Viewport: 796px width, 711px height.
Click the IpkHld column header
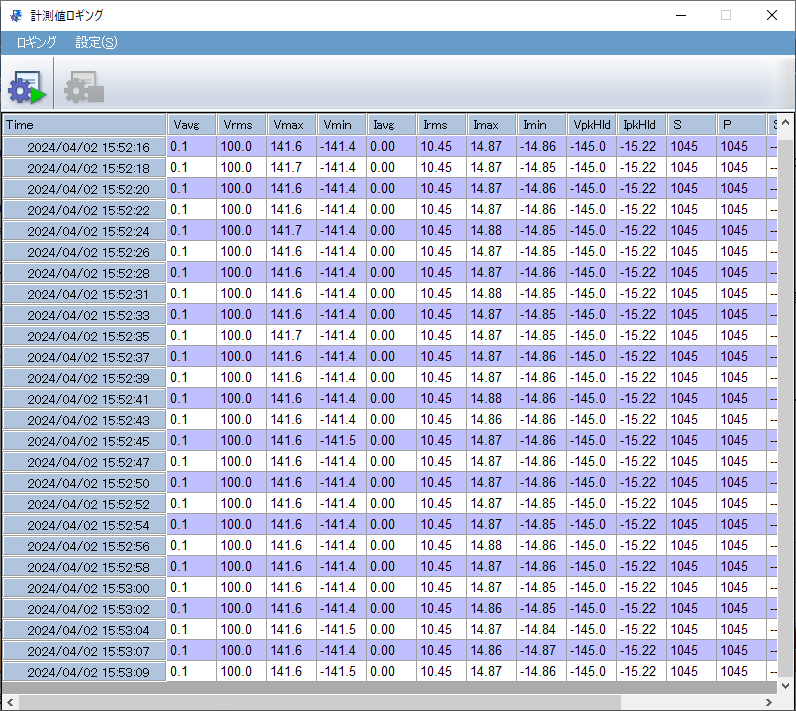[x=641, y=125]
